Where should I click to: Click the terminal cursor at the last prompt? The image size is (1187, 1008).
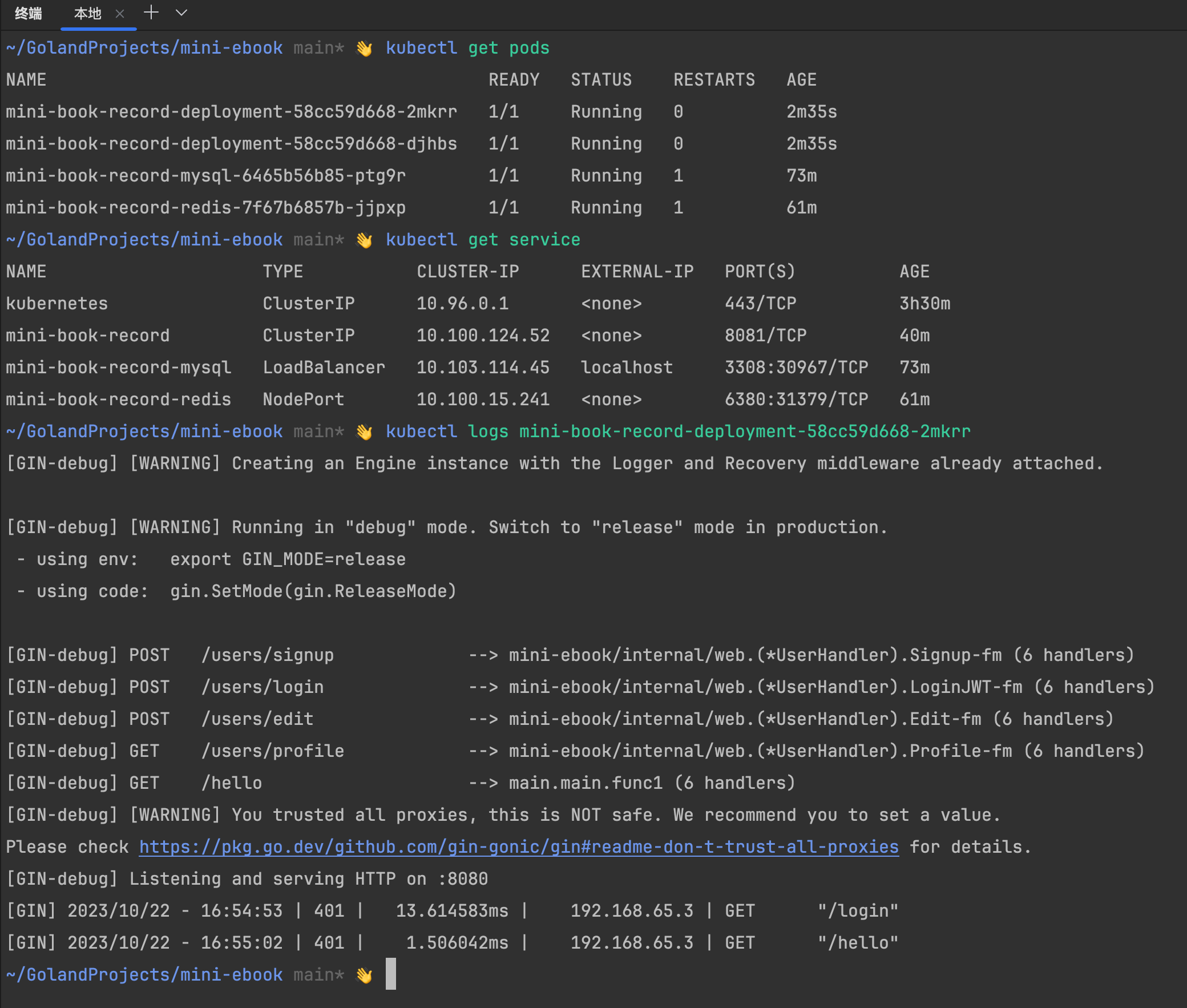point(391,974)
